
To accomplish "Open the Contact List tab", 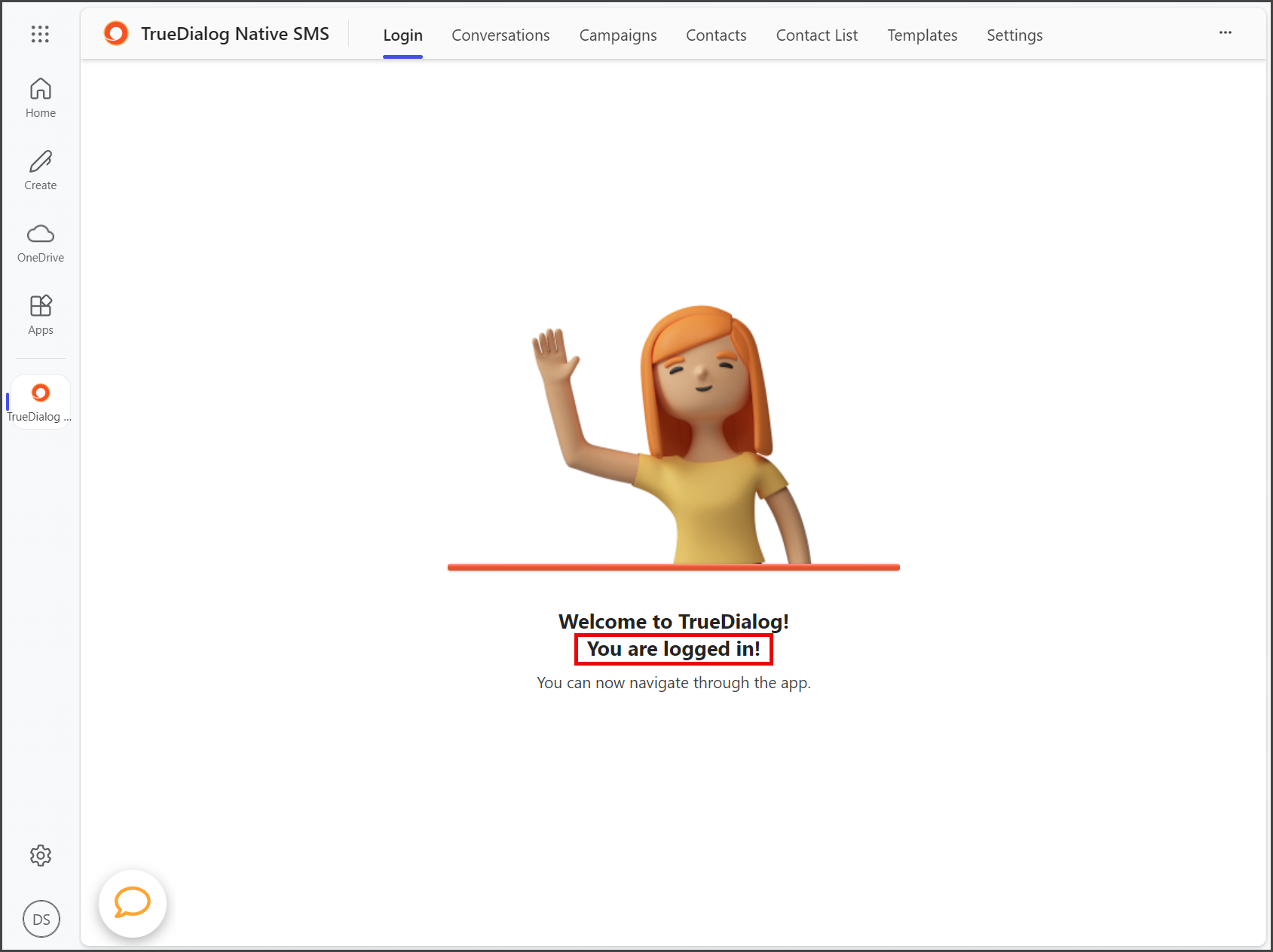I will pyautogui.click(x=817, y=35).
